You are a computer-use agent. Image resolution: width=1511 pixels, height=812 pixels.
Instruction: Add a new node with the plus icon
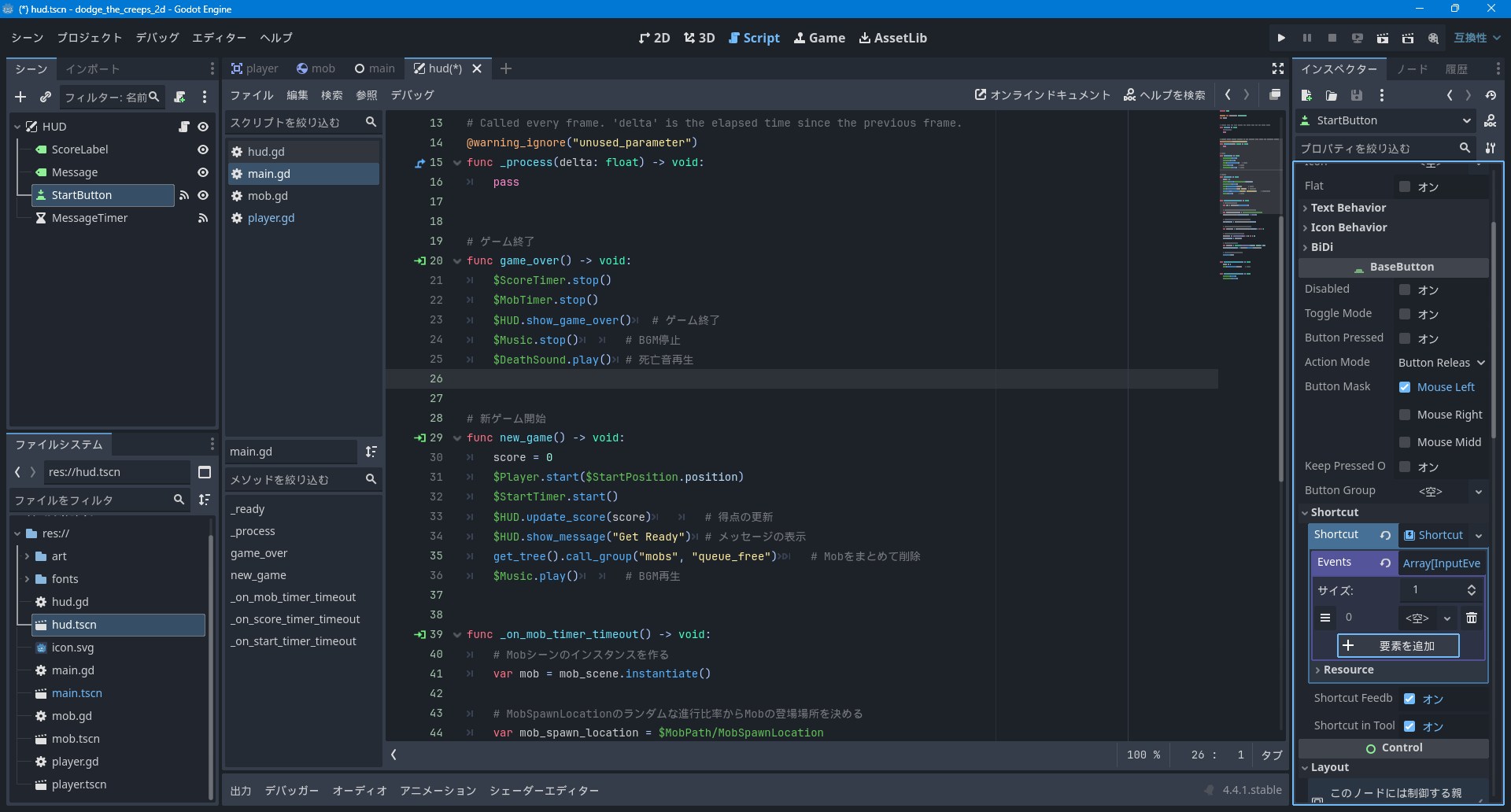tap(20, 97)
